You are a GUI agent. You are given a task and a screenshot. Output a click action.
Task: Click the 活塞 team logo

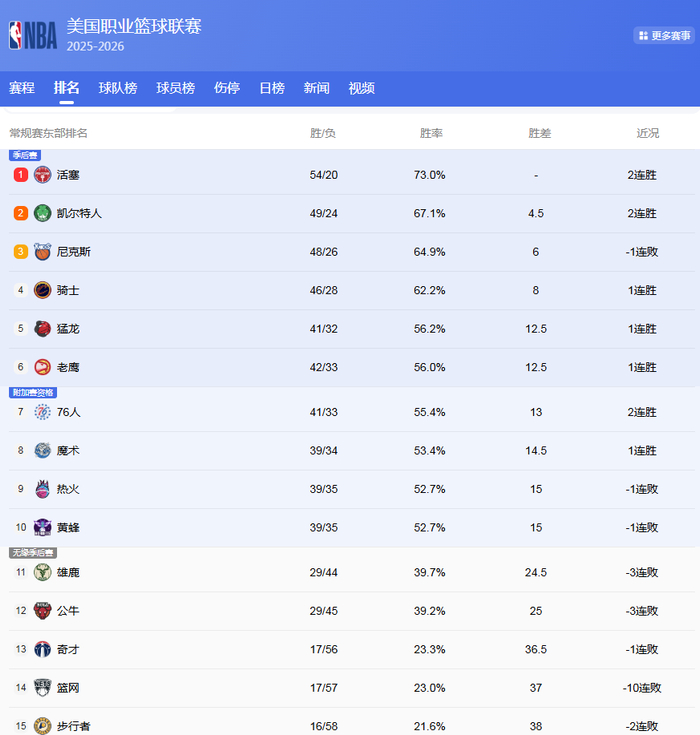(x=42, y=175)
